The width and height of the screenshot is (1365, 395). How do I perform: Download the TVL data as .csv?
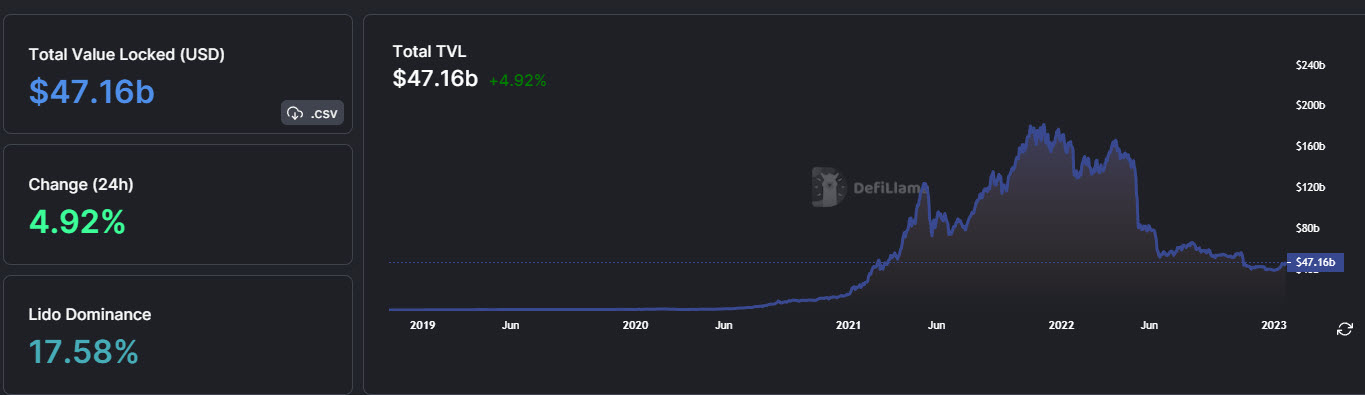point(312,113)
